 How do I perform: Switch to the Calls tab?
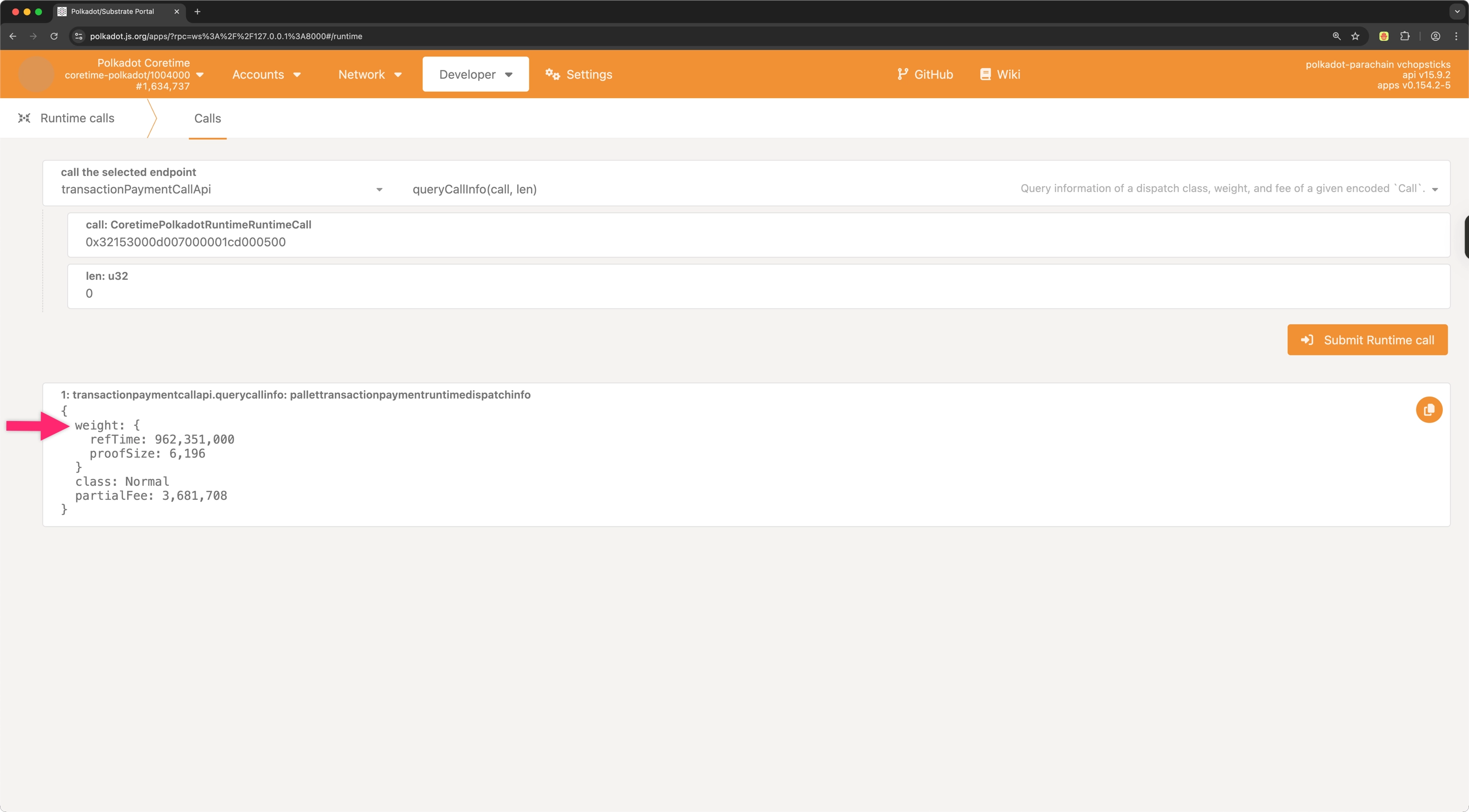[x=207, y=118]
